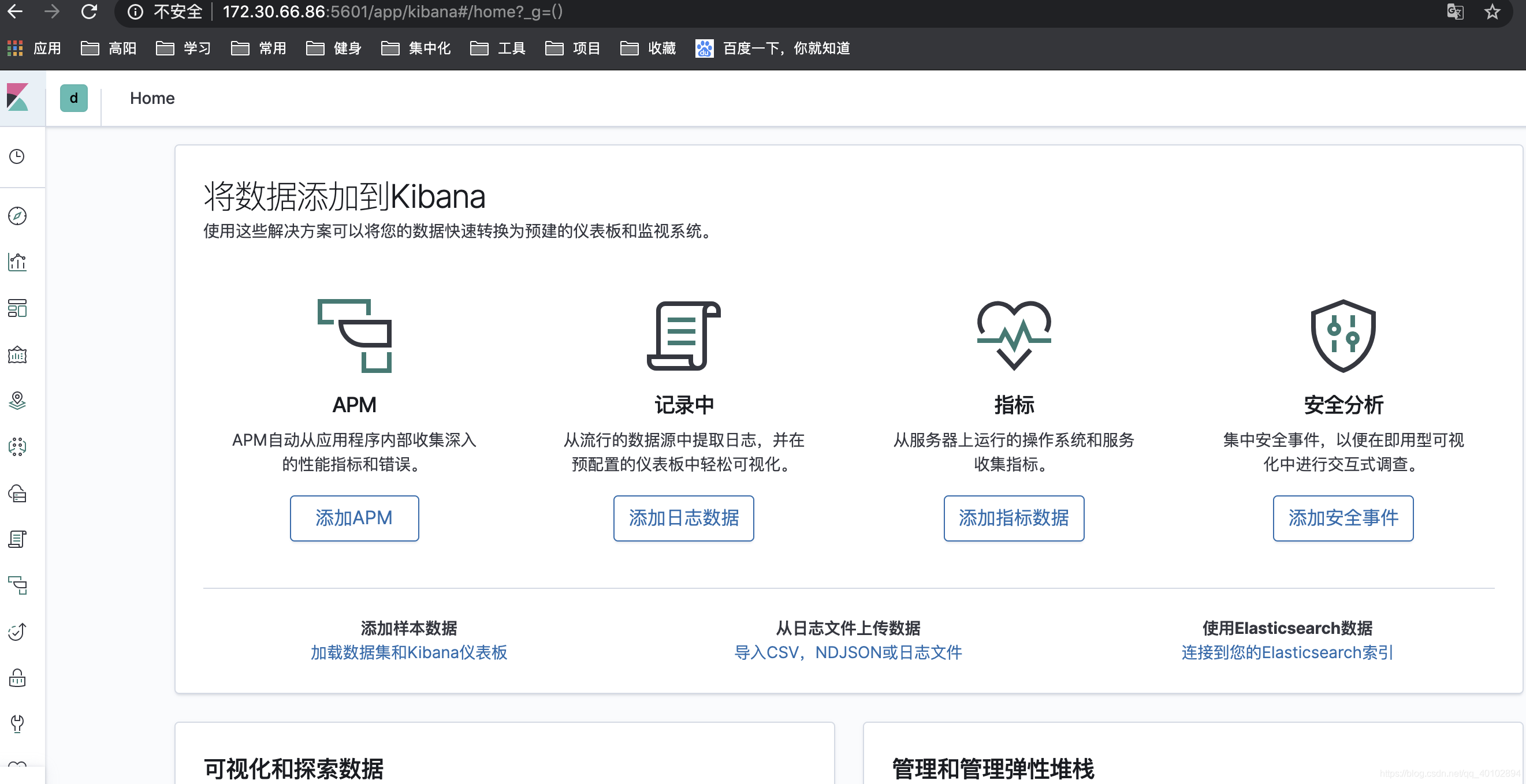
Task: Click the 安全分析 card title
Action: (x=1343, y=405)
